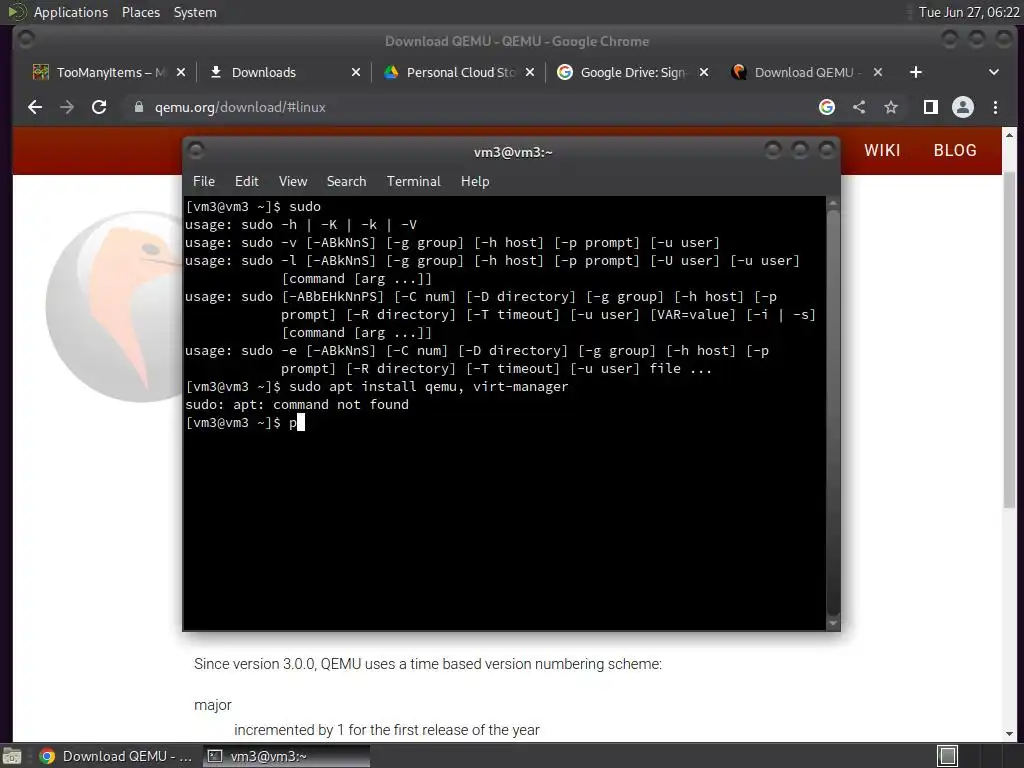This screenshot has height=768, width=1024.
Task: Close Personal Cloud Storage tab
Action: [530, 72]
